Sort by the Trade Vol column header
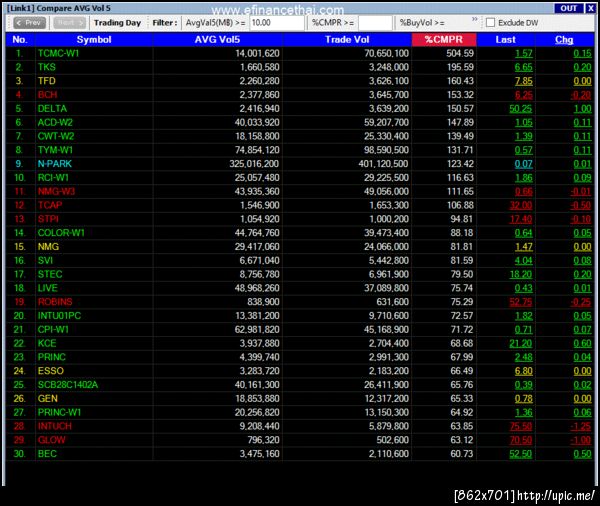The height and width of the screenshot is (506, 600). coord(347,40)
